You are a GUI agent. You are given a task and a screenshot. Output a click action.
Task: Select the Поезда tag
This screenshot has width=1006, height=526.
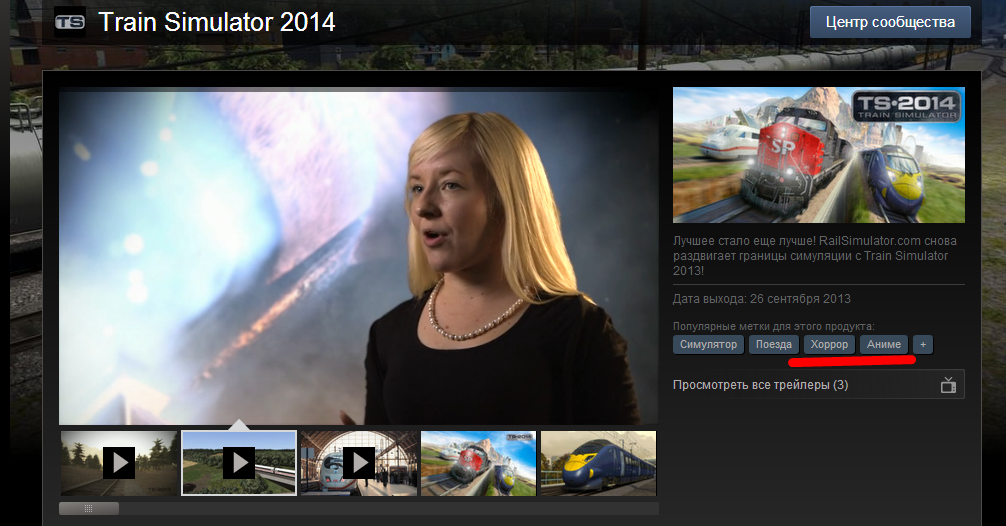click(x=774, y=344)
